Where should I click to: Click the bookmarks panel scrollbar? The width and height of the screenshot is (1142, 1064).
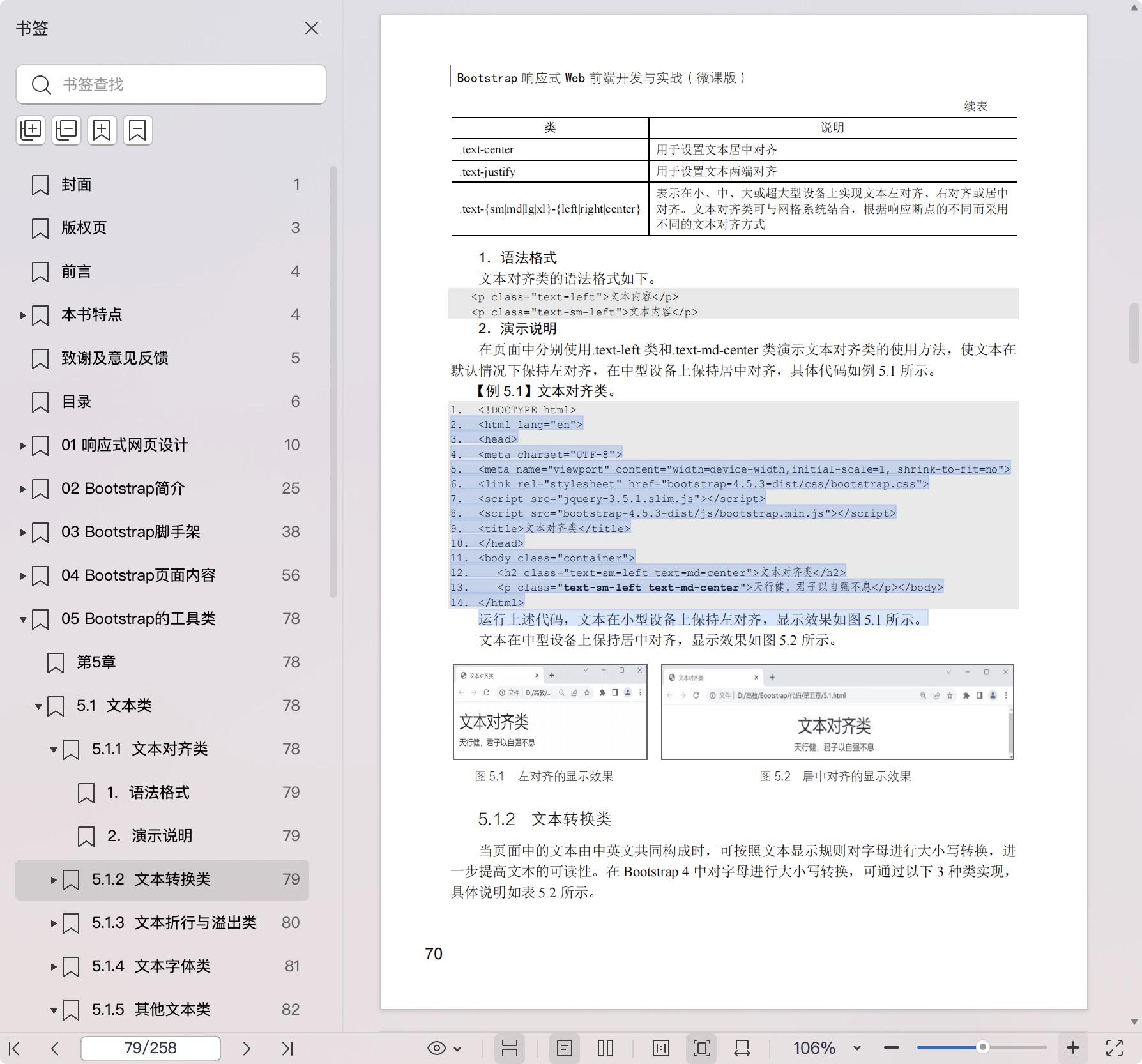[333, 381]
